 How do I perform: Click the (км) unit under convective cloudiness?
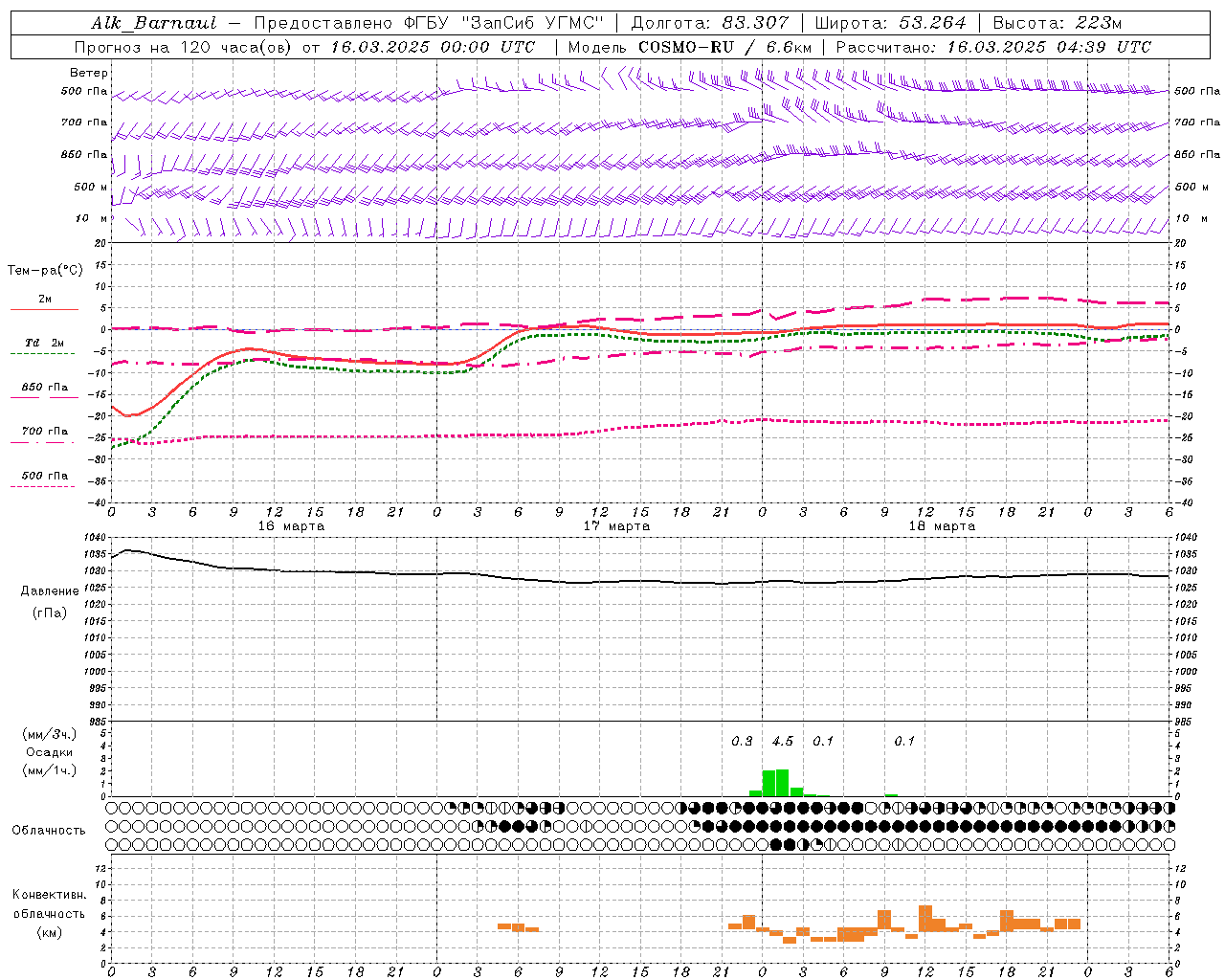point(50,932)
